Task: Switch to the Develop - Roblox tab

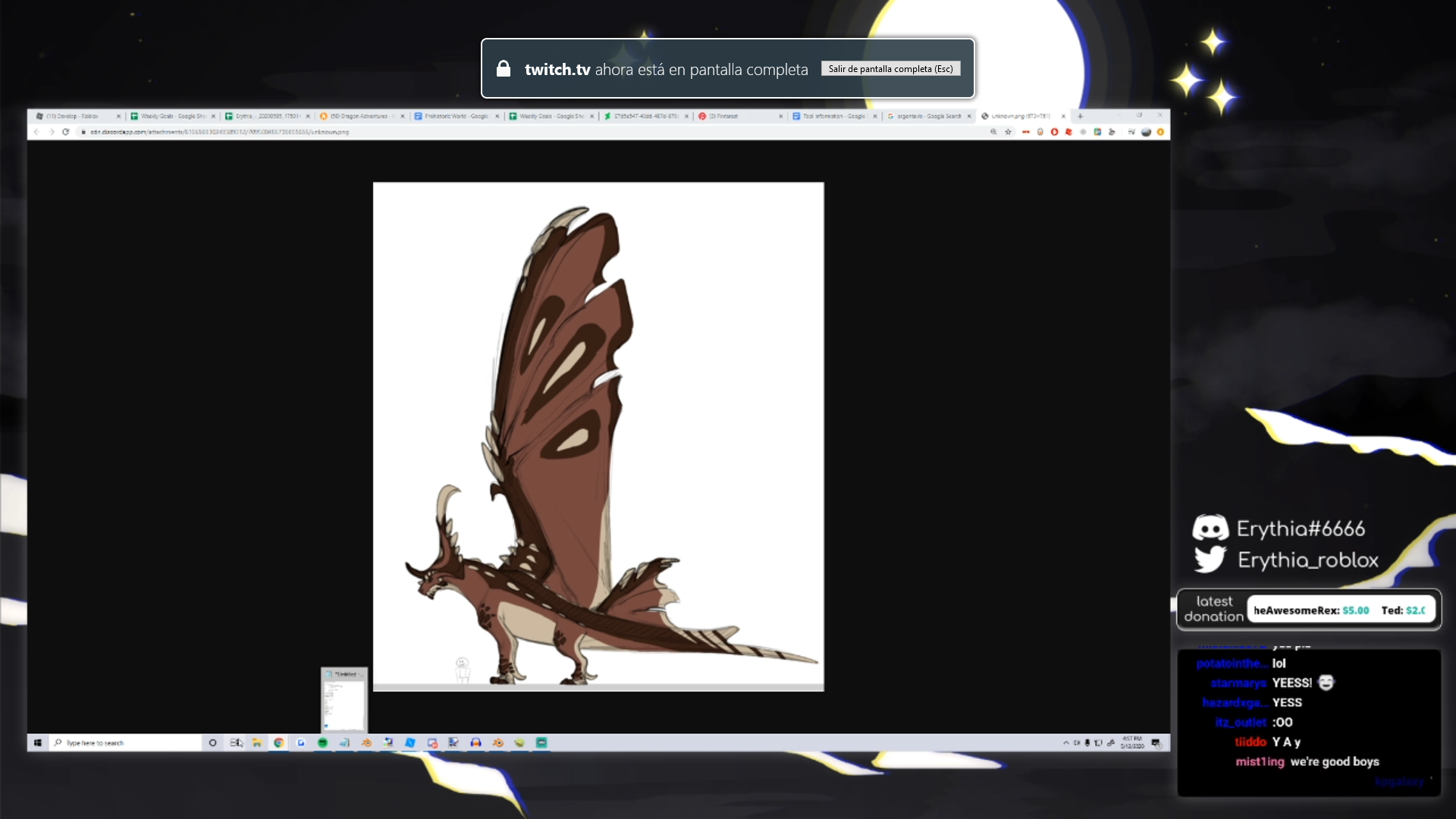Action: [x=74, y=116]
